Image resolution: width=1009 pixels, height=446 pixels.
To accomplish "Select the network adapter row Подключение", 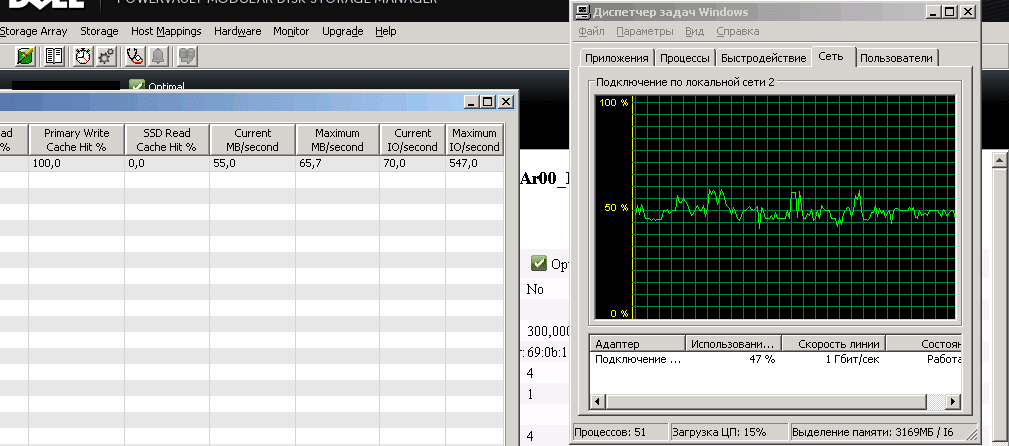I will (638, 359).
